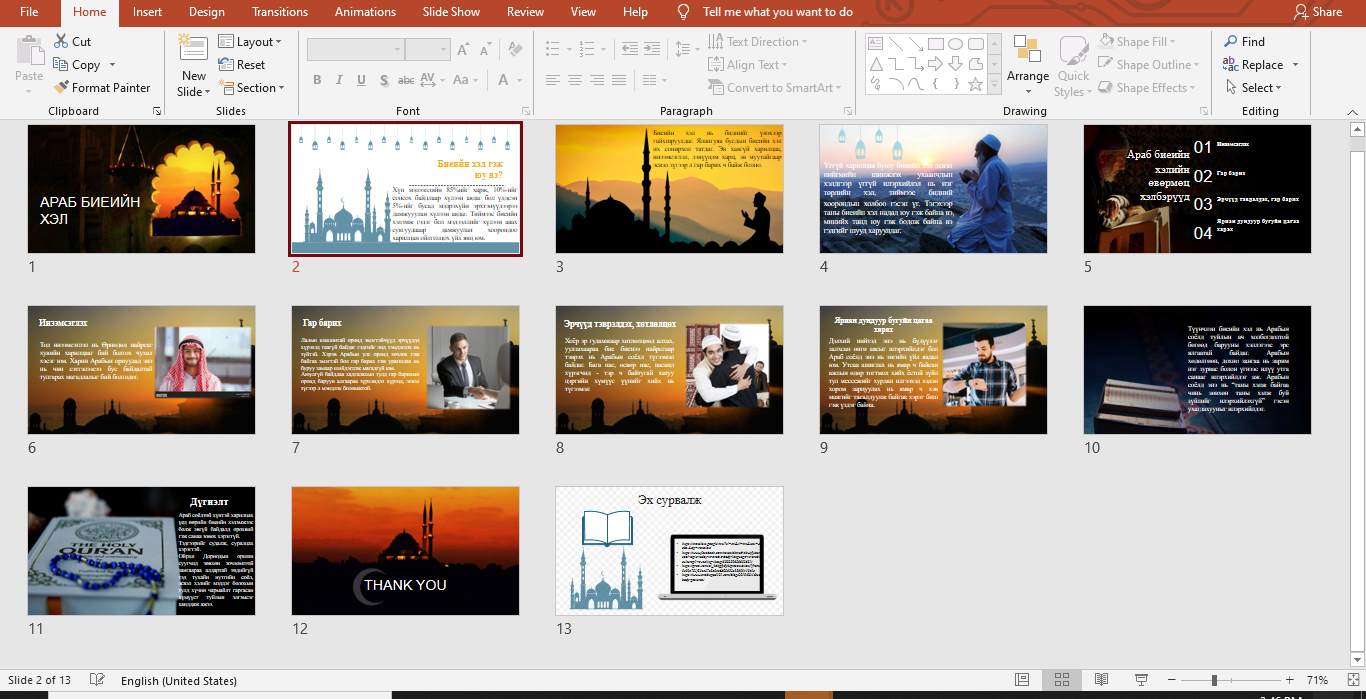Toggle Italic formatting
Viewport: 1366px width, 699px height.
click(x=339, y=79)
